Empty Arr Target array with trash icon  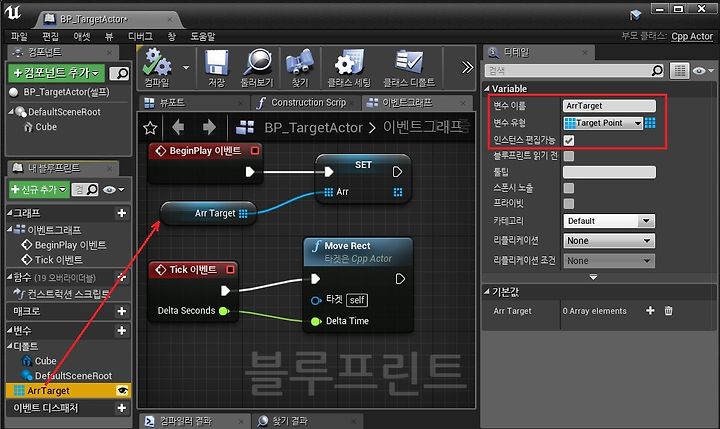pos(669,310)
